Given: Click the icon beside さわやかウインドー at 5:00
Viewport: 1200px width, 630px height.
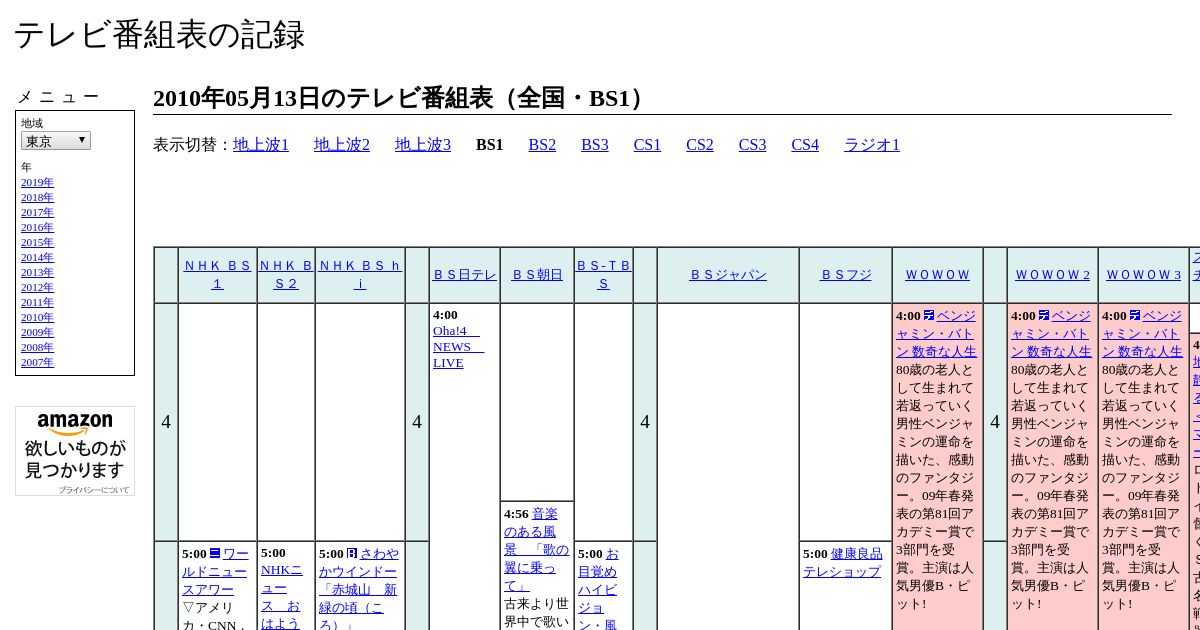Looking at the screenshot, I should tap(352, 554).
